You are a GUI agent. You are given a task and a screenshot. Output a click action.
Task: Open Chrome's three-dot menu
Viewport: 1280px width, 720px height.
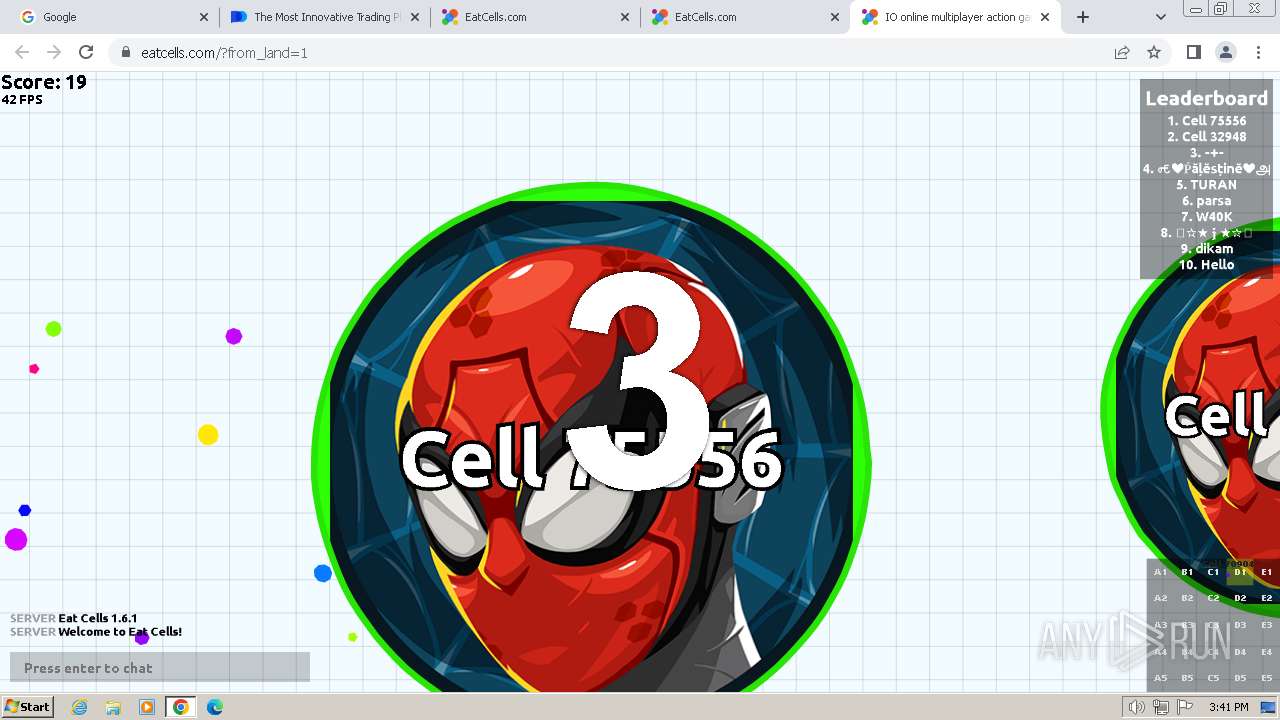coord(1258,52)
